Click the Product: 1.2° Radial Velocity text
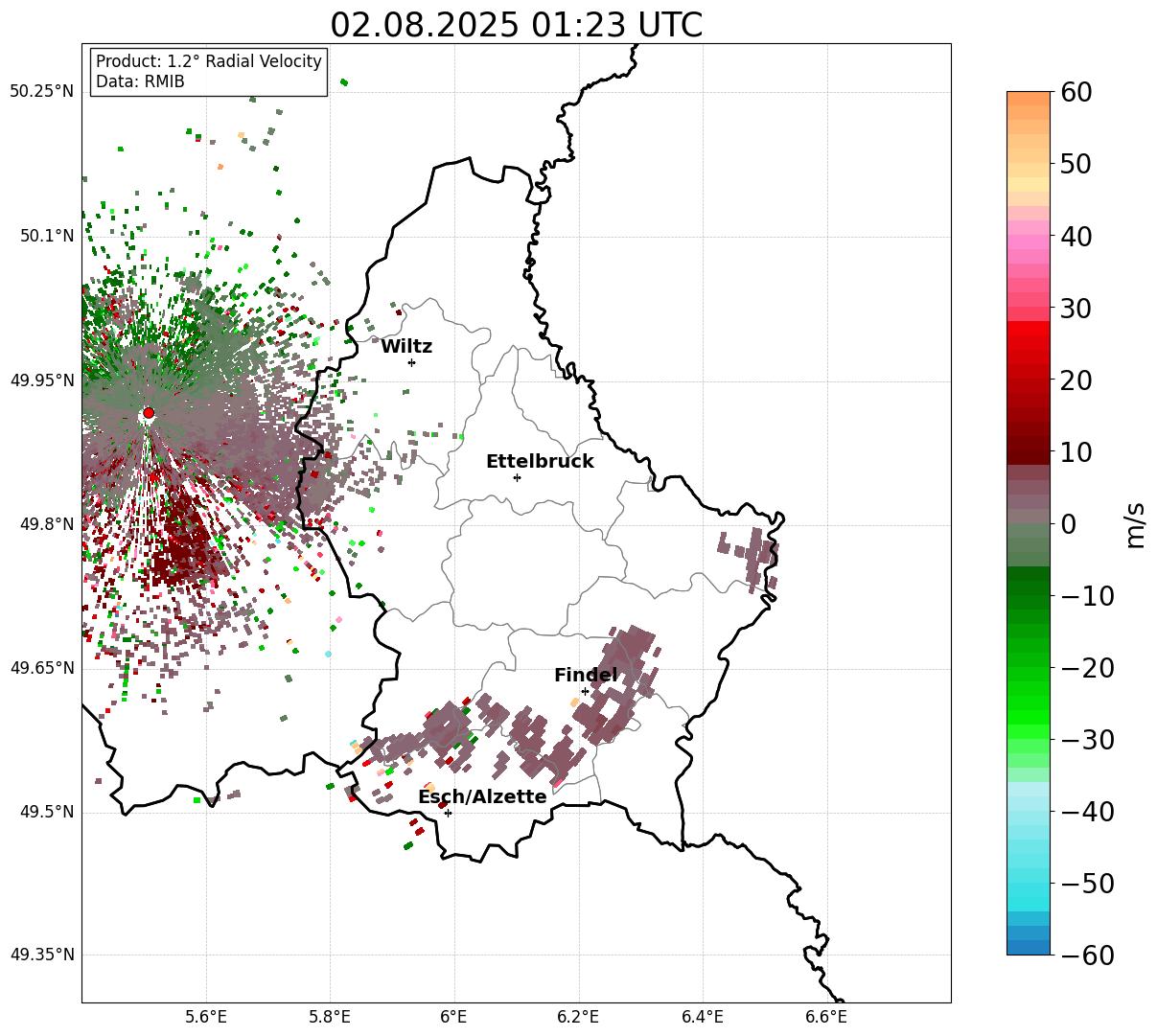This screenshot has width=1157, height=1036. 209,61
